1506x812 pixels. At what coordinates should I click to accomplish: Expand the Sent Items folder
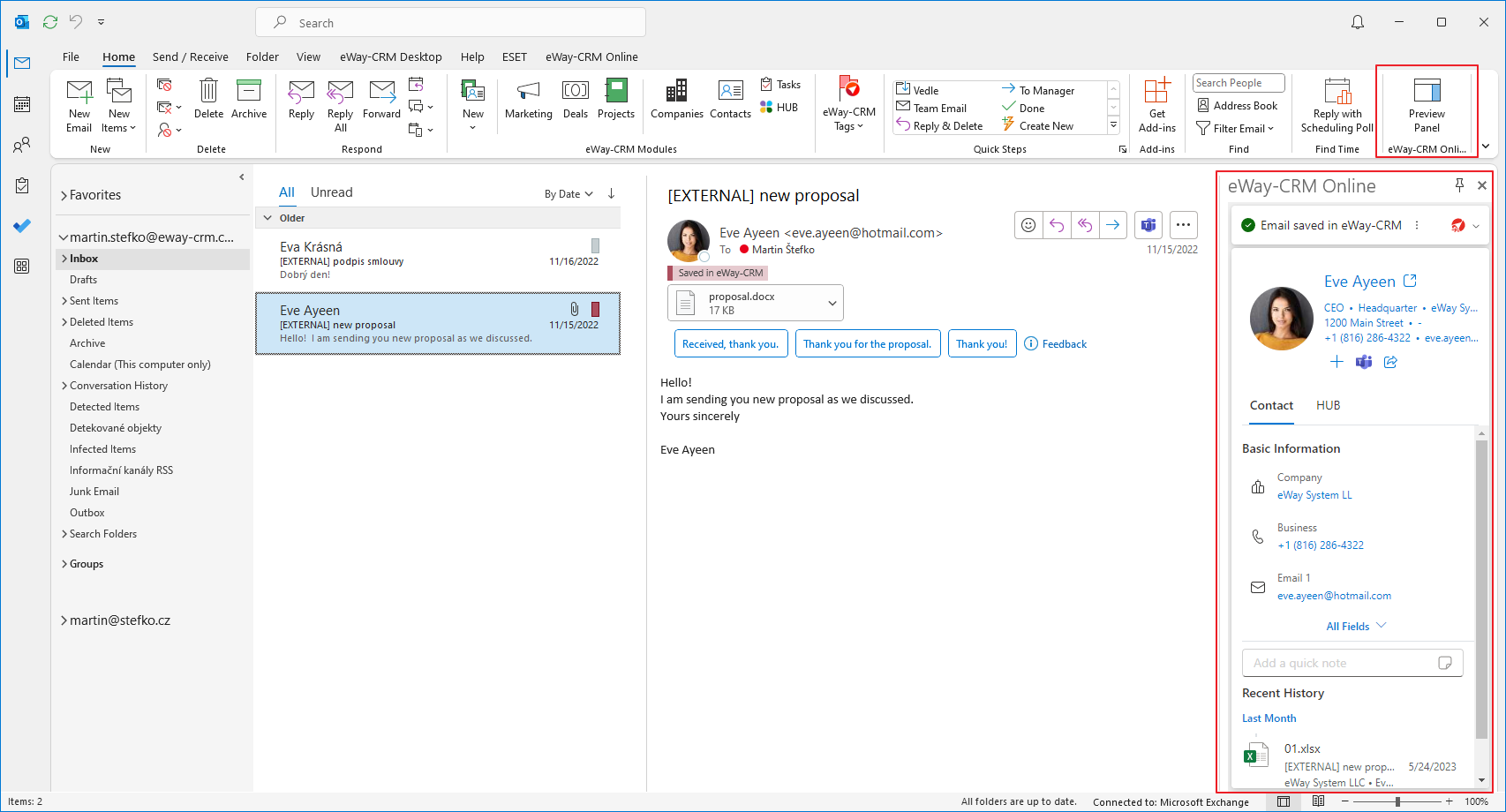pyautogui.click(x=64, y=301)
